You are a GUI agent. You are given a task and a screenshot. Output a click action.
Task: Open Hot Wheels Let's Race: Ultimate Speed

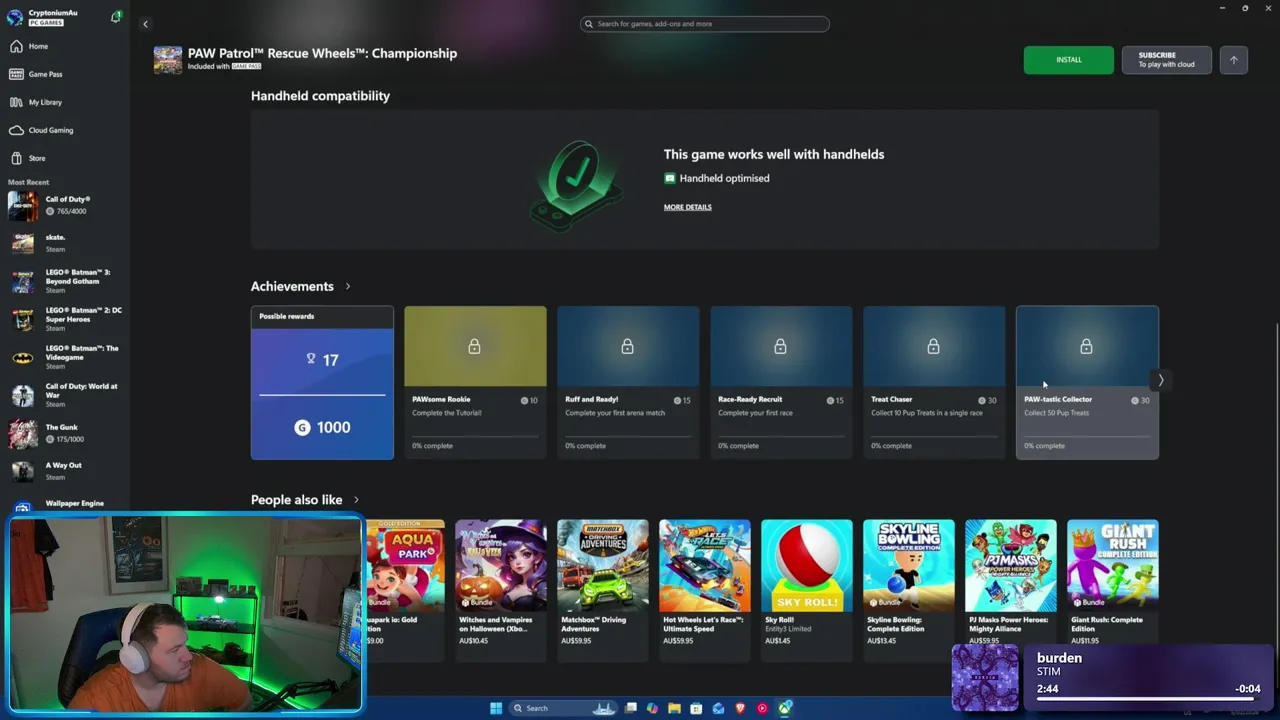705,590
